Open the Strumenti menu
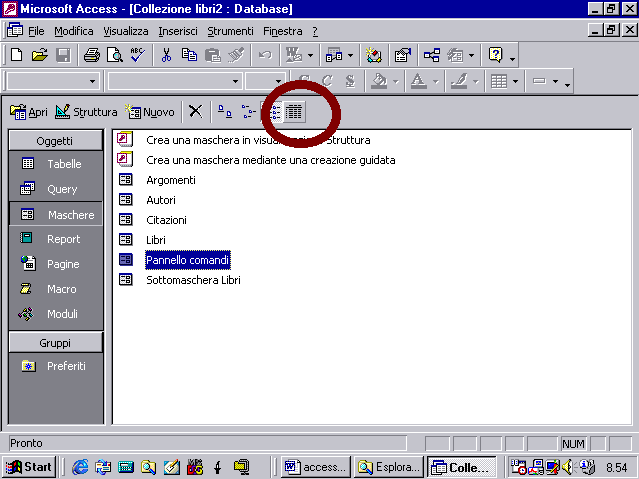This screenshot has width=639, height=479. pyautogui.click(x=230, y=31)
